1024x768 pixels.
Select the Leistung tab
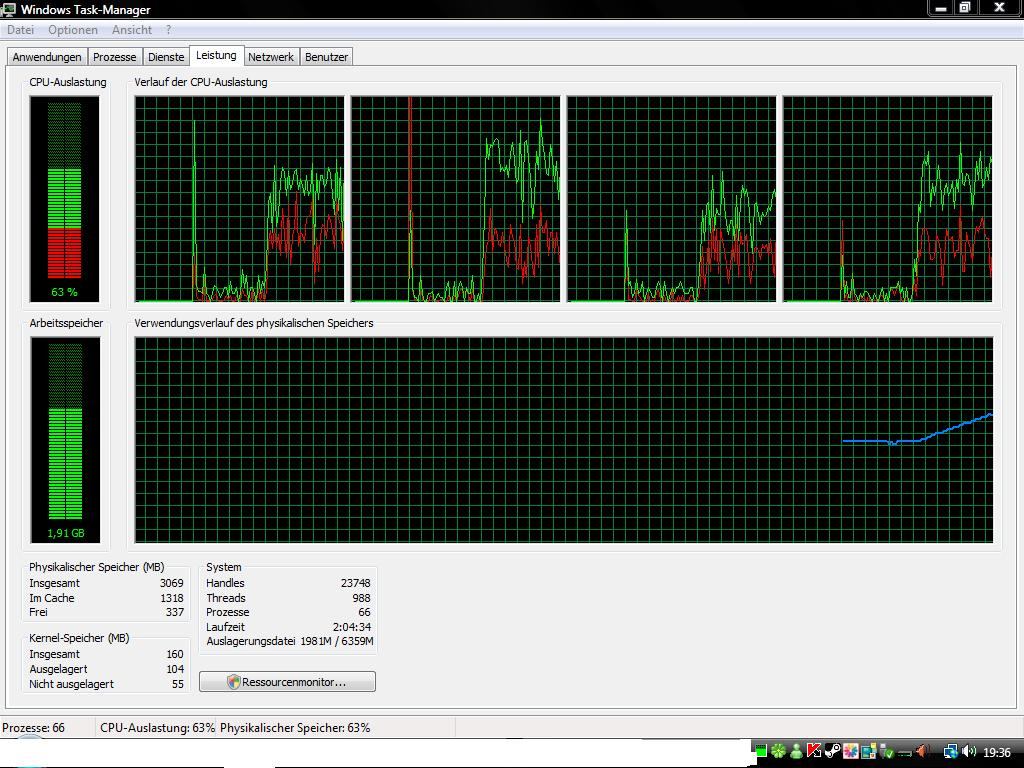(216, 56)
